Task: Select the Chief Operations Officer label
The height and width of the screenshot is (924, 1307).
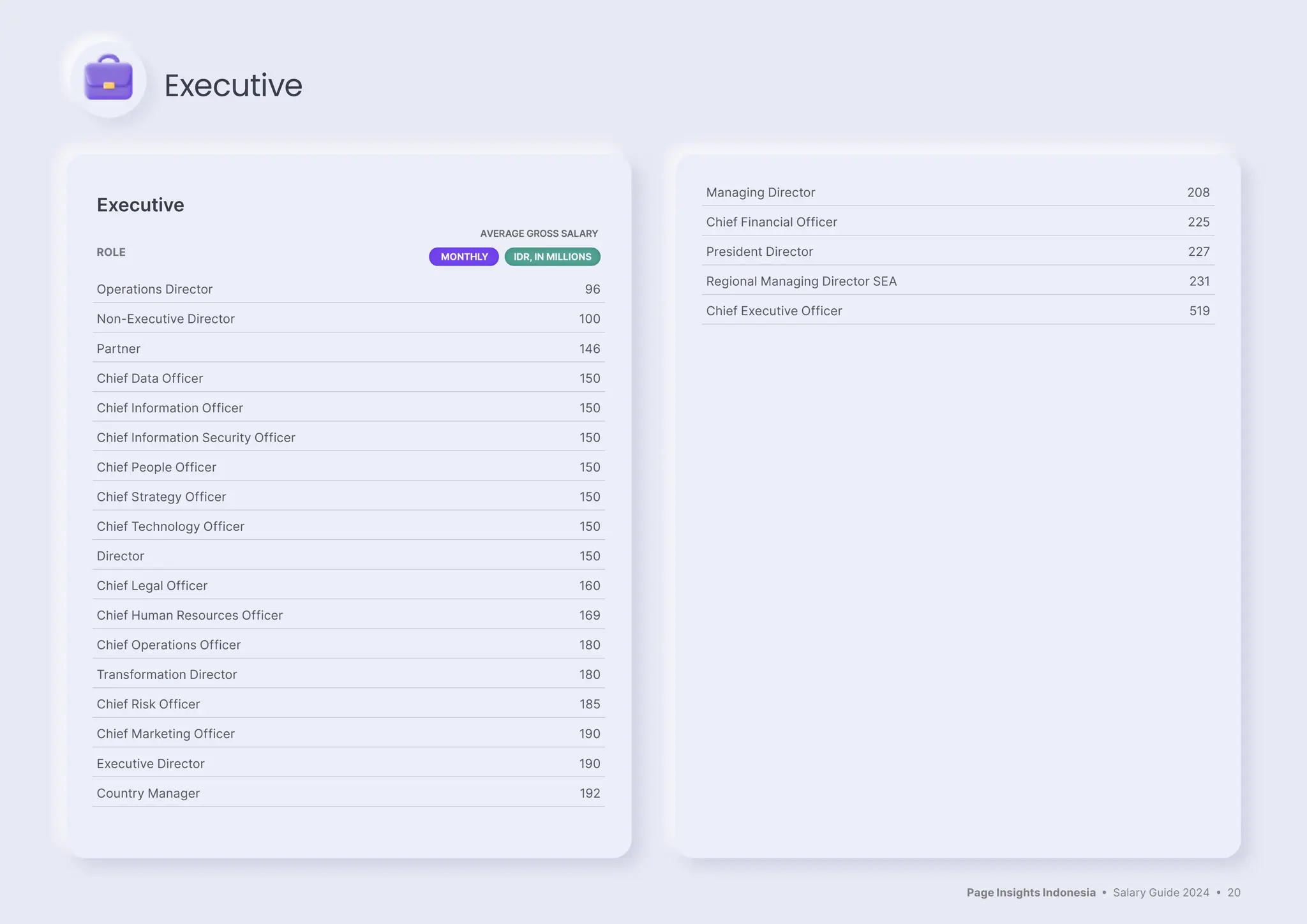Action: (168, 645)
